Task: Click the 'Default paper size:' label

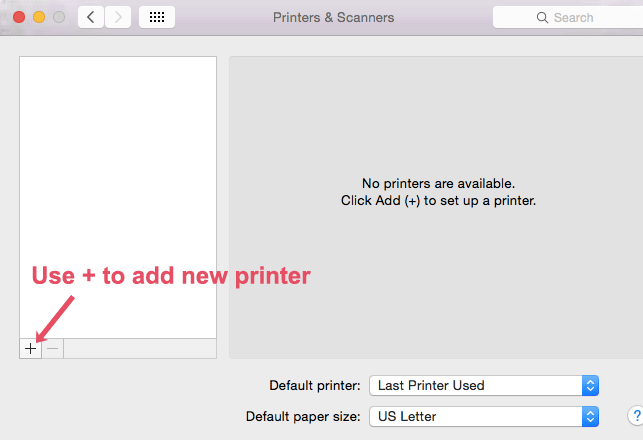Action: tap(303, 417)
